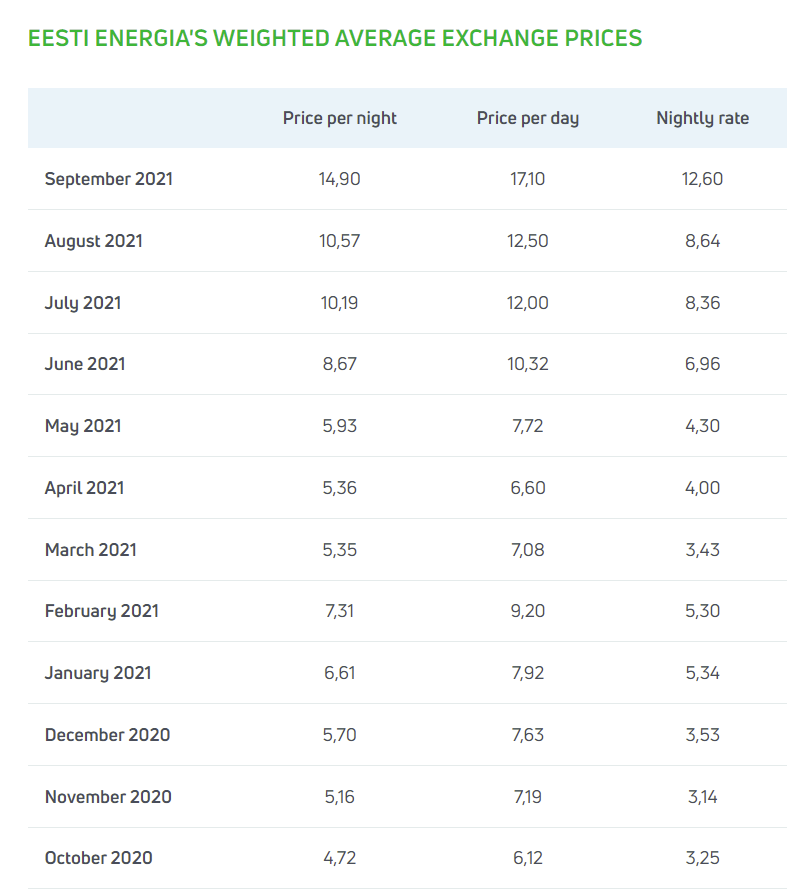Click the 'Nightly rate' column header
This screenshot has height=896, width=808.
pyautogui.click(x=702, y=118)
